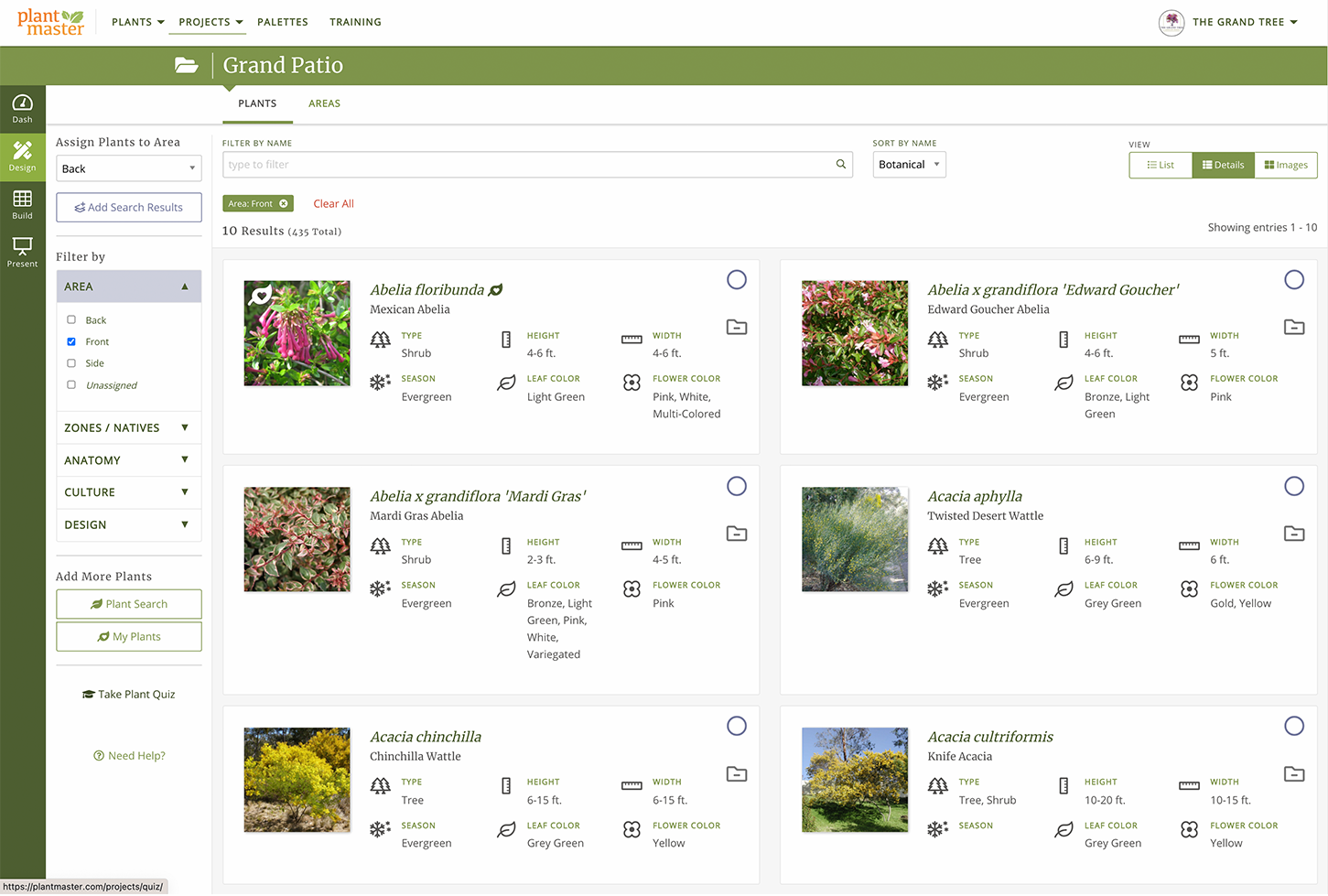1328x896 pixels.
Task: Click folder icon on Edward Goucher card
Action: pyautogui.click(x=1294, y=327)
